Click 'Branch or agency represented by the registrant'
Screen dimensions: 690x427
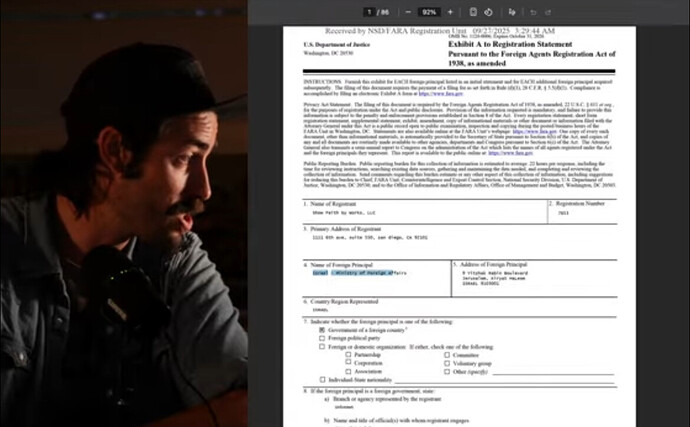pos(387,399)
